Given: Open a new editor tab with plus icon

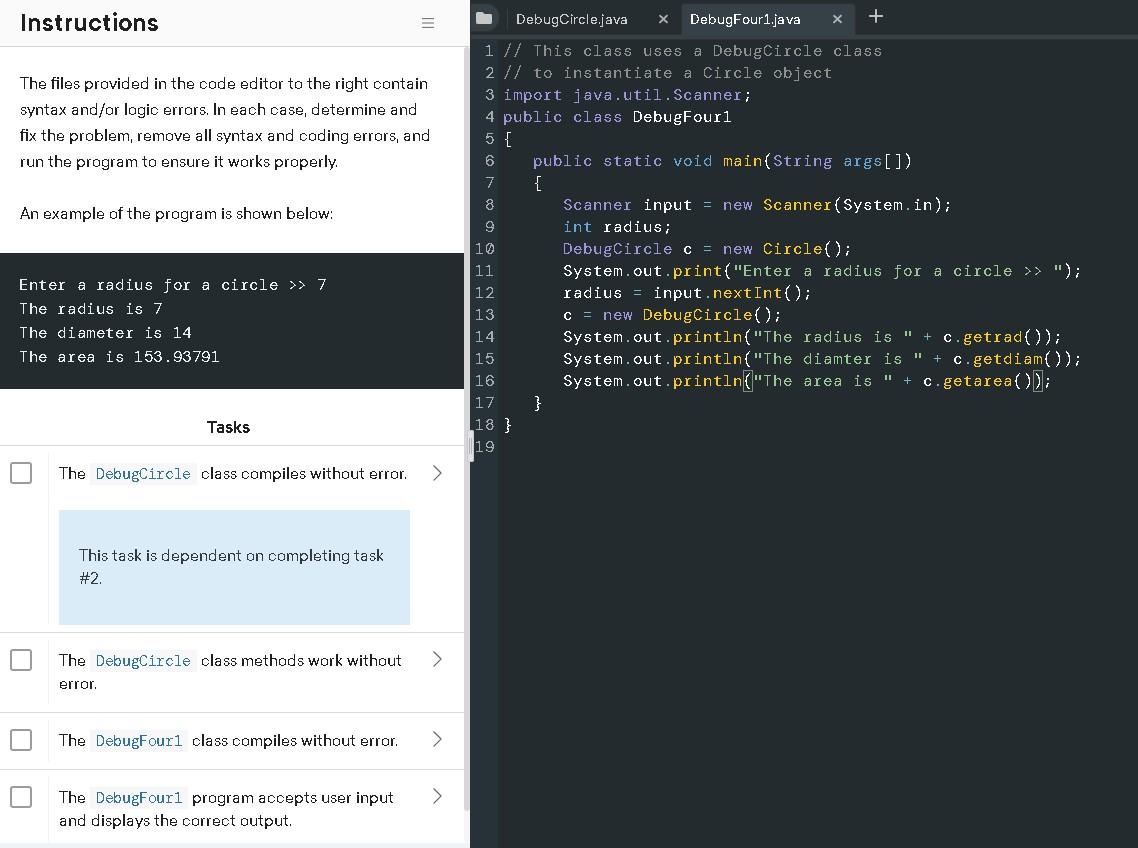Looking at the screenshot, I should click(x=876, y=16).
